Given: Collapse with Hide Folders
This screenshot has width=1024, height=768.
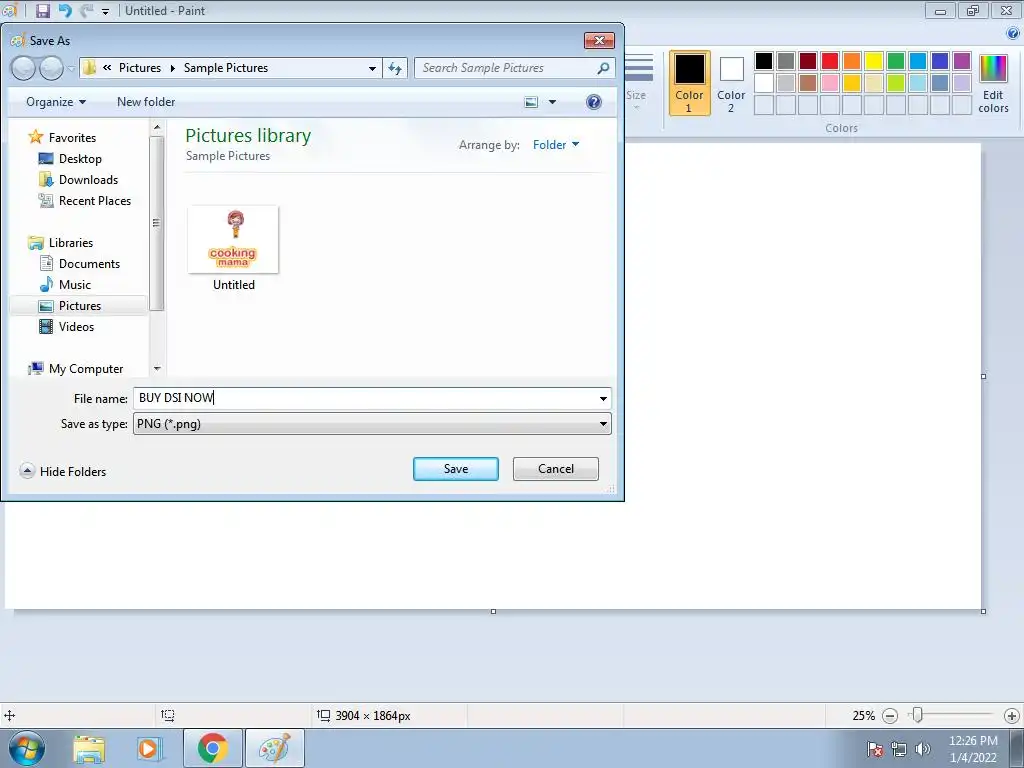Looking at the screenshot, I should coord(63,472).
